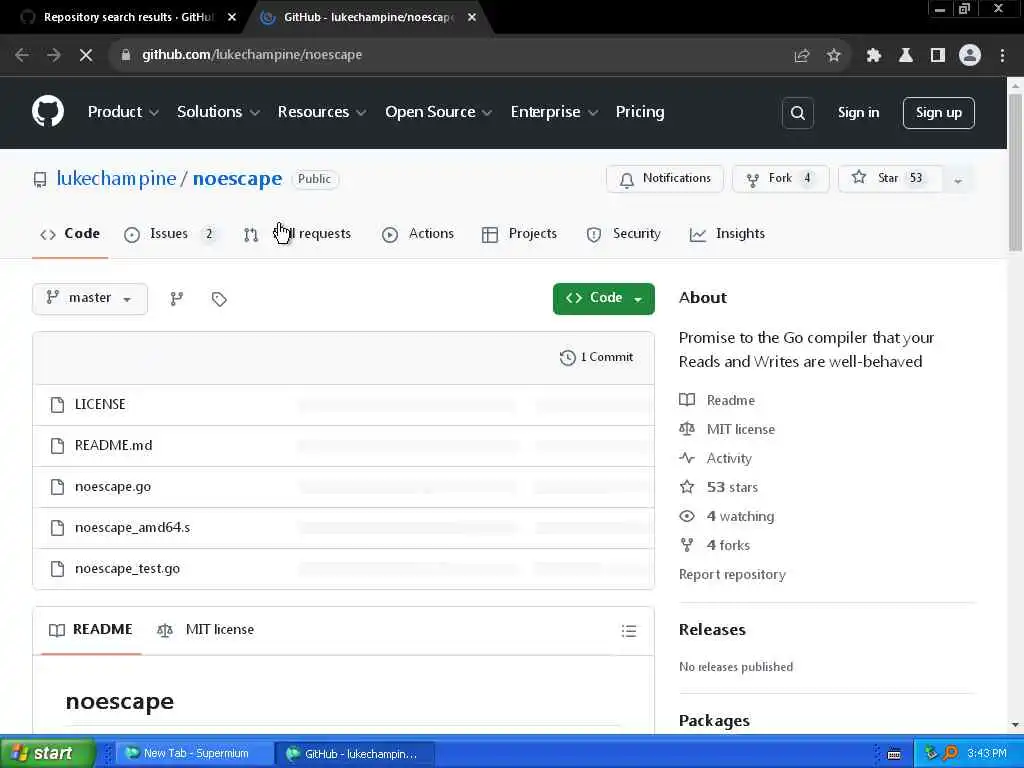Click the orange magnifier icon in system tray
1024x768 pixels.
[950, 753]
